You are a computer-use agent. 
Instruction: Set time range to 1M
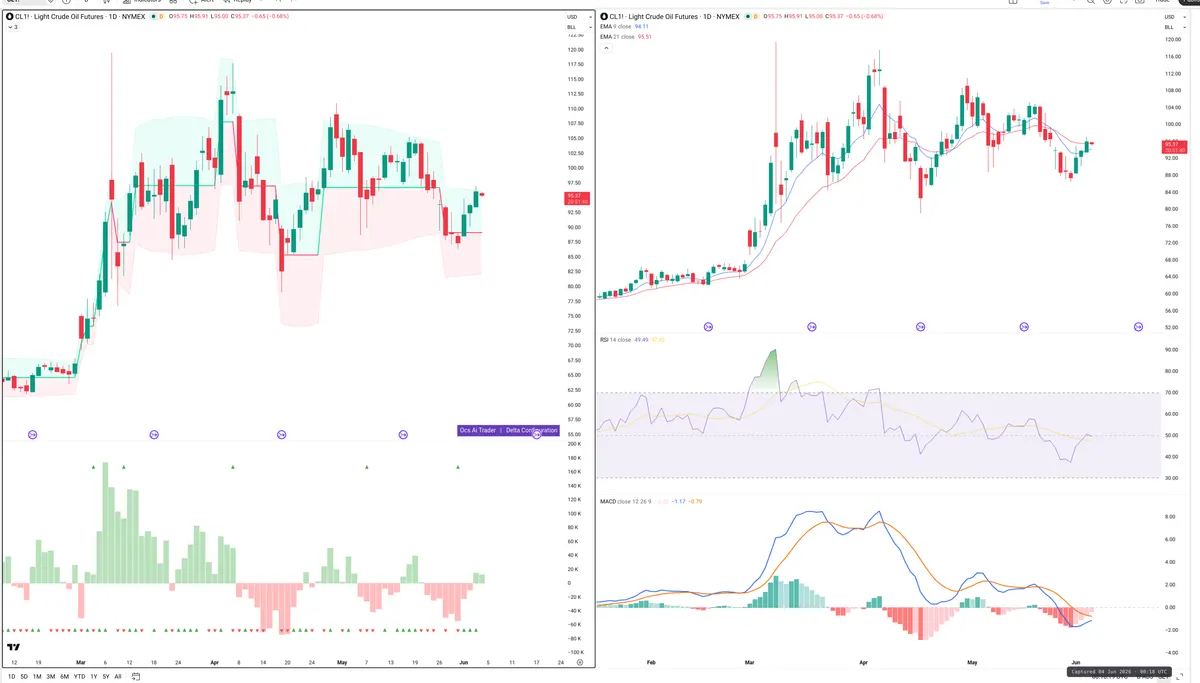point(37,677)
